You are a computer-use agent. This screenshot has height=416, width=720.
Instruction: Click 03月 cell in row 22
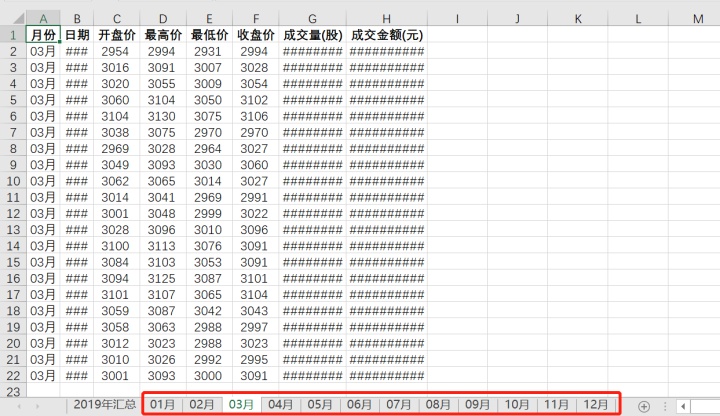click(x=43, y=376)
